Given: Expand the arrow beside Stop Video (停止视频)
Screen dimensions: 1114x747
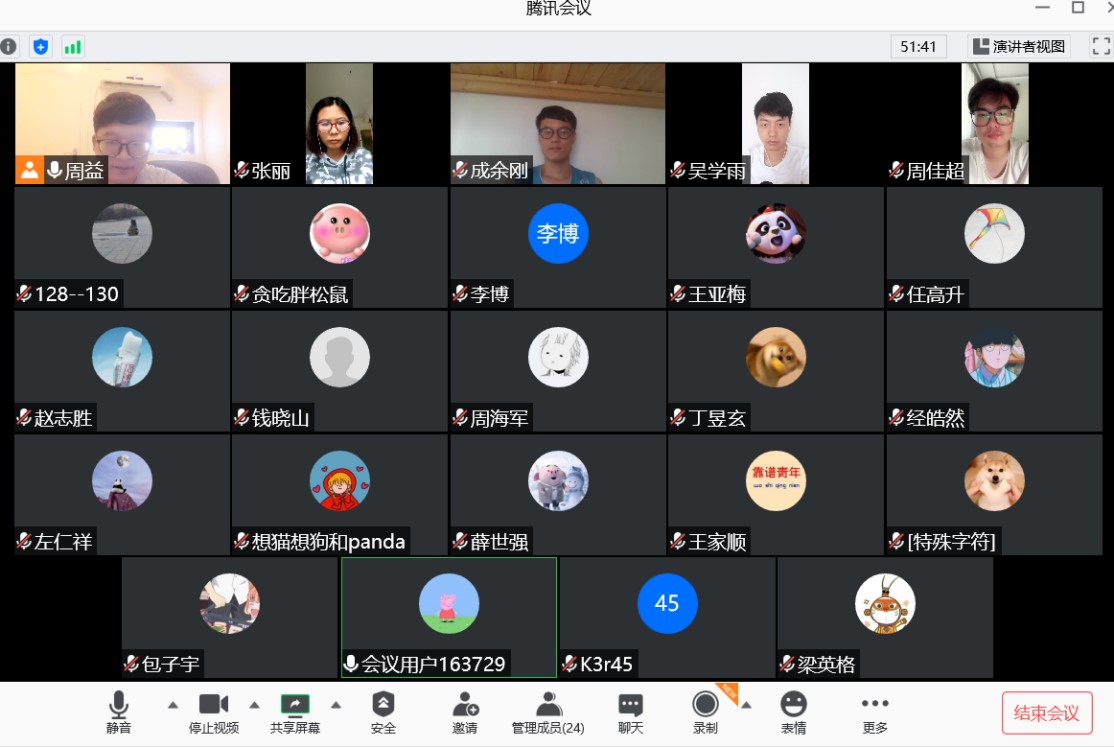Looking at the screenshot, I should tap(254, 704).
